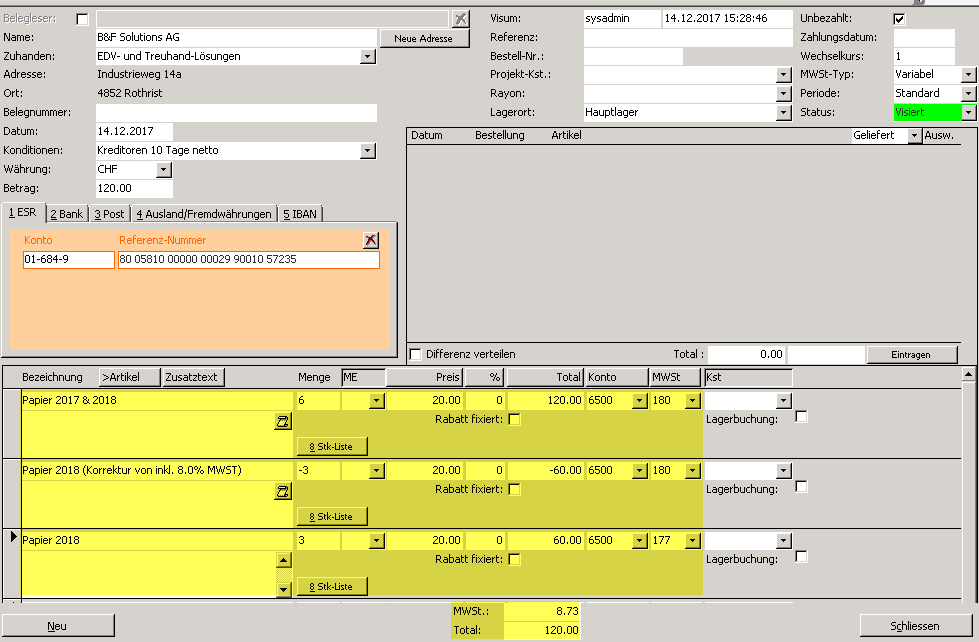The width and height of the screenshot is (979, 642).
Task: Click the row selector arrow for 'Papier 2018'
Action: coord(13,538)
